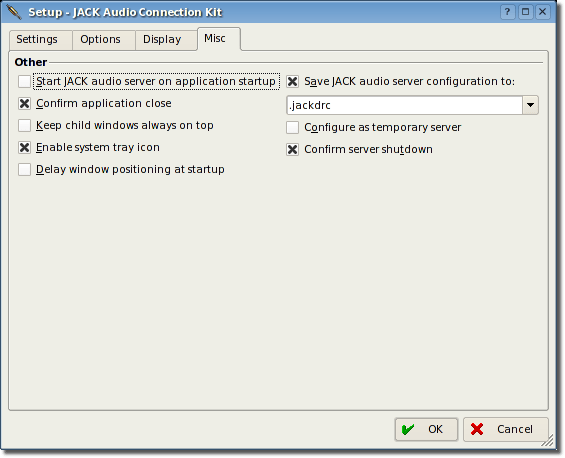Open the Options tab

tap(103, 39)
